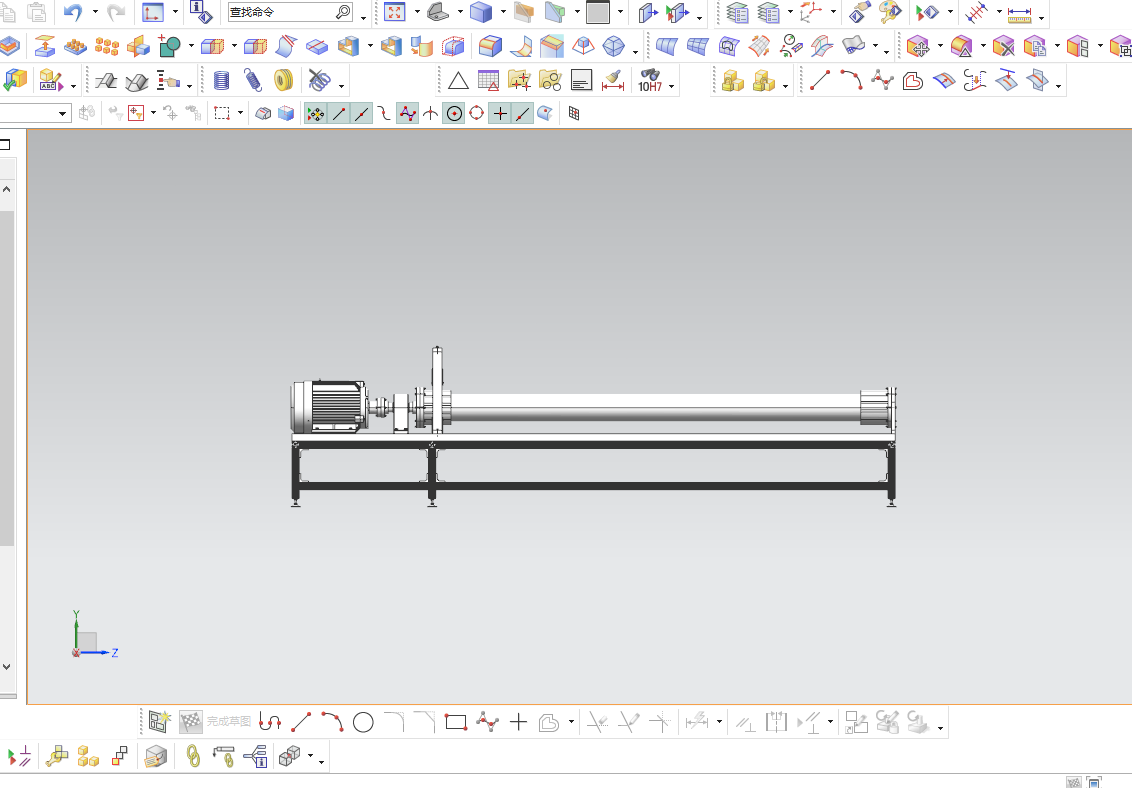Click the left panel down scroll arrow
The image size is (1132, 788).
tap(6, 667)
